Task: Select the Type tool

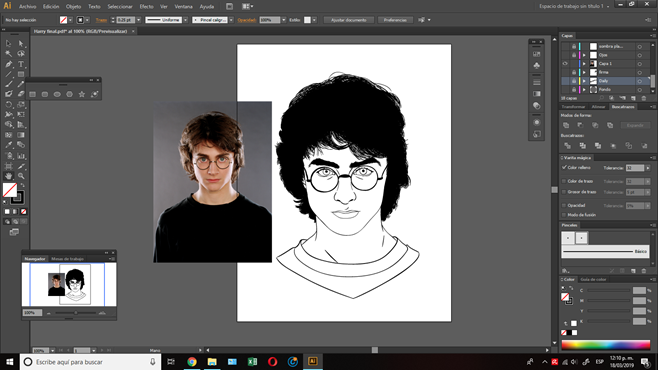Action: (21, 64)
